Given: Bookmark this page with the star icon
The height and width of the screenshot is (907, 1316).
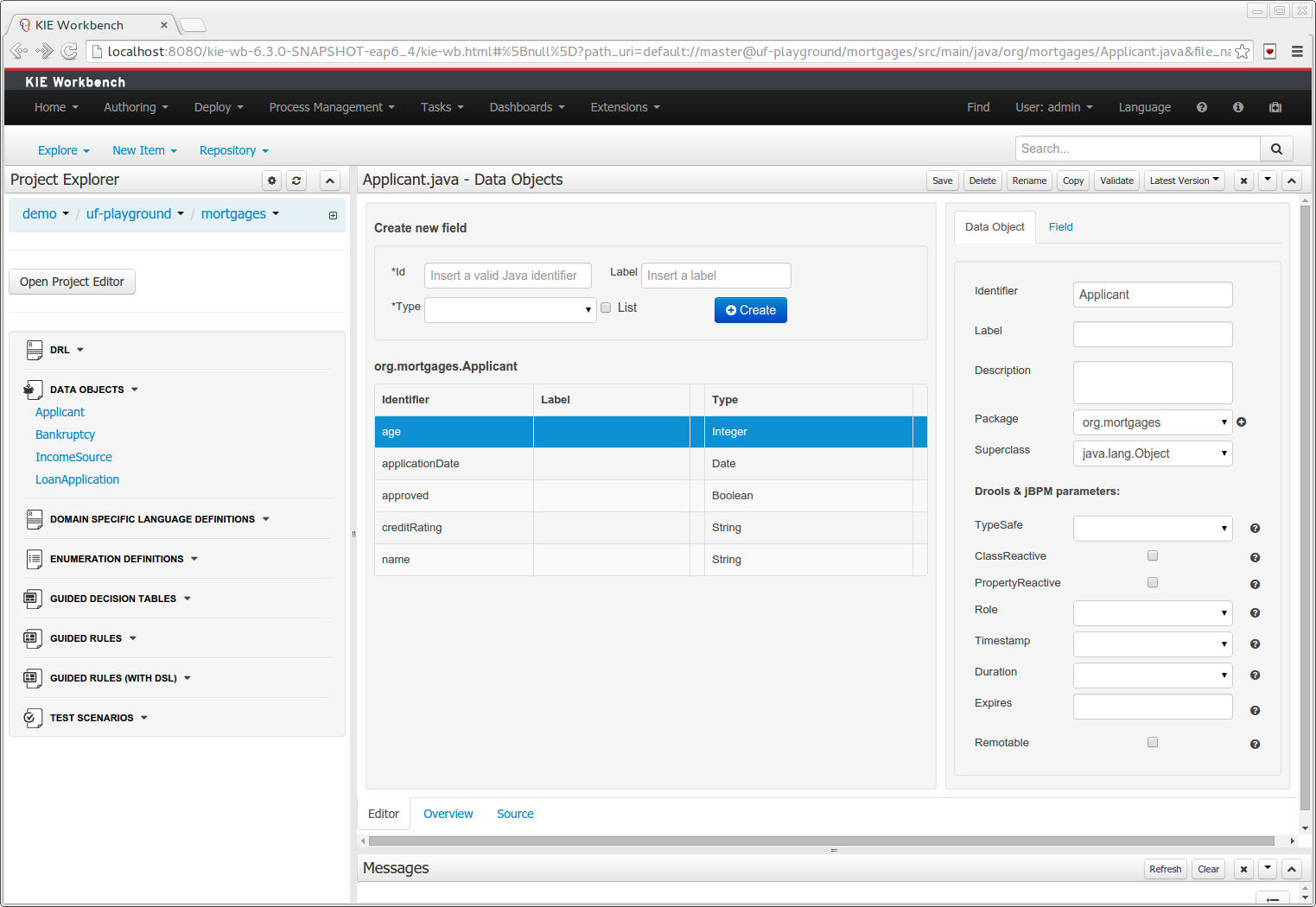Looking at the screenshot, I should click(x=1242, y=52).
